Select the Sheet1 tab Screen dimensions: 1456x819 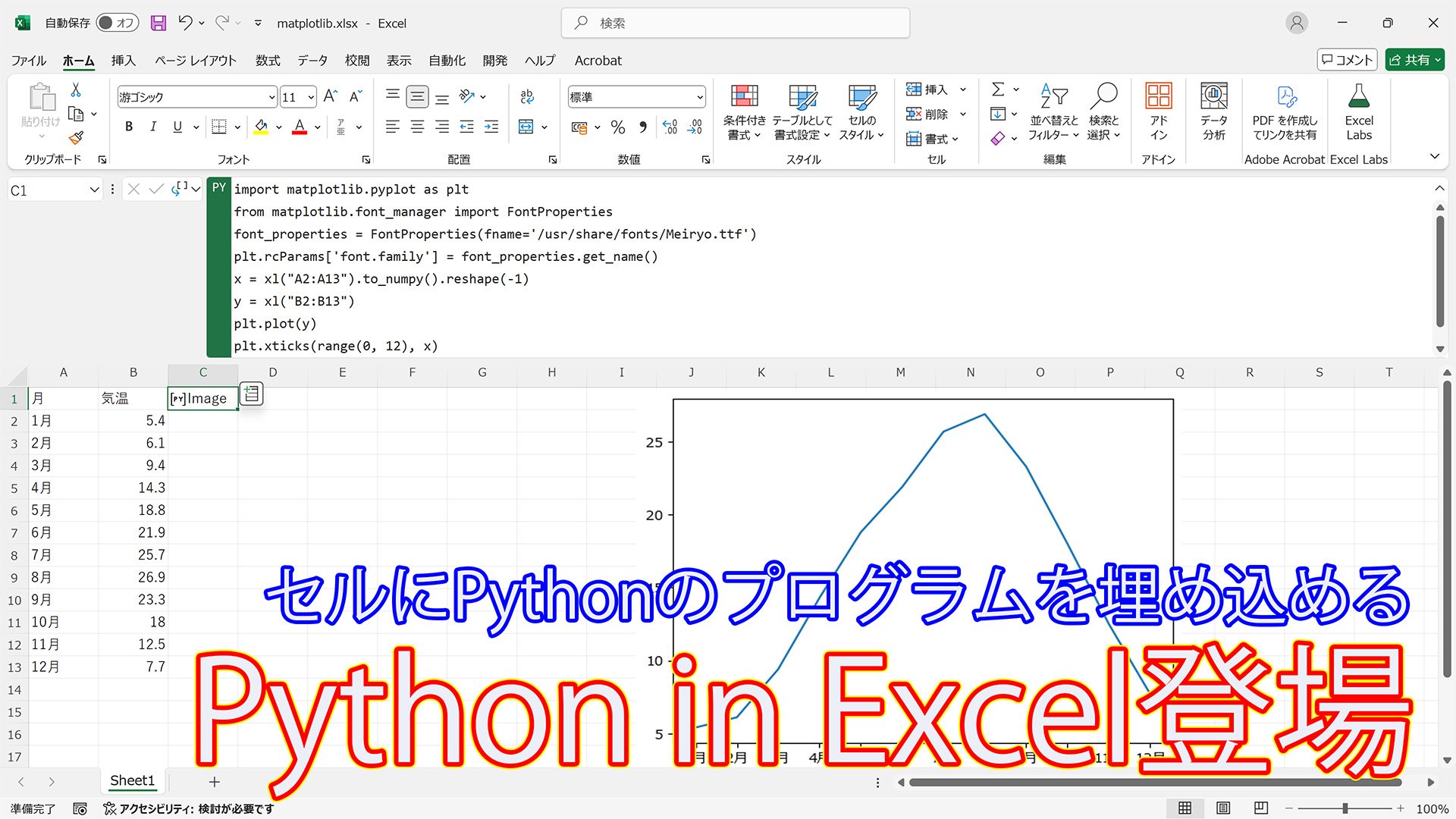pos(133,780)
